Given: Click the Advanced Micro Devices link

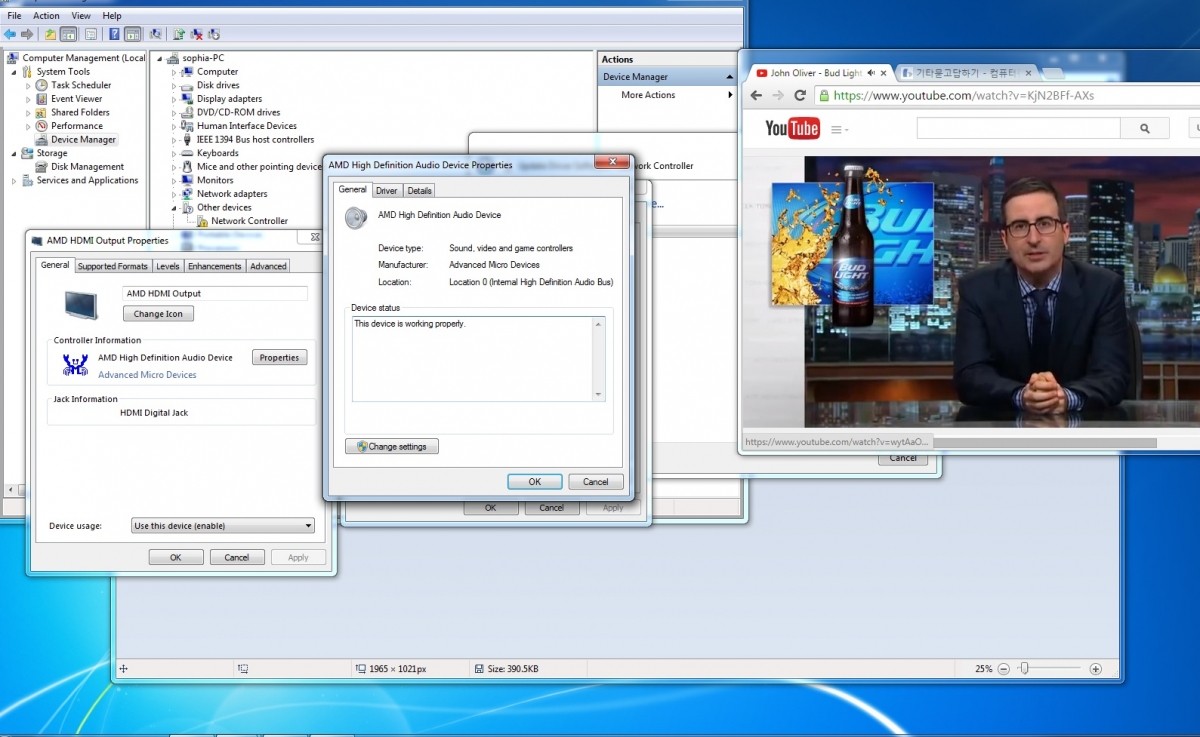Looking at the screenshot, I should [147, 375].
